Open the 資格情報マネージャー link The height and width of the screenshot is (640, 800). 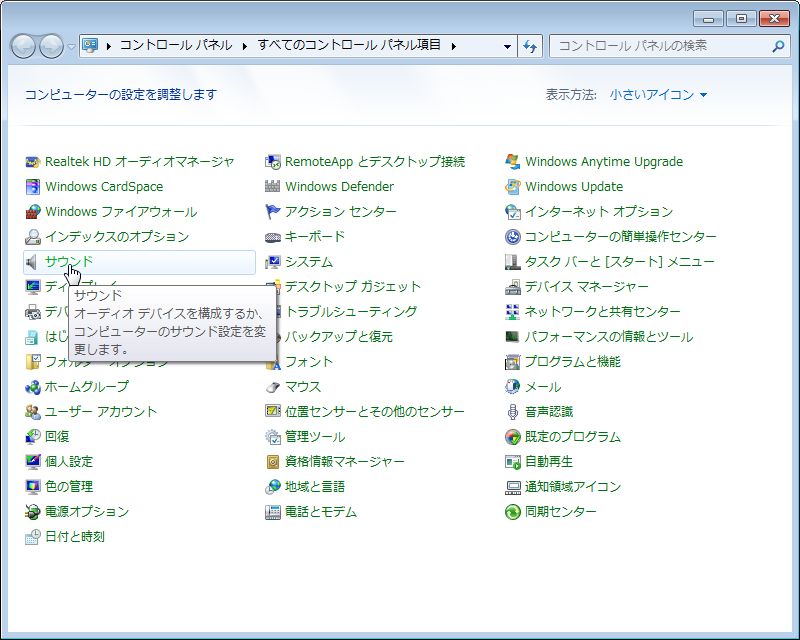point(345,462)
